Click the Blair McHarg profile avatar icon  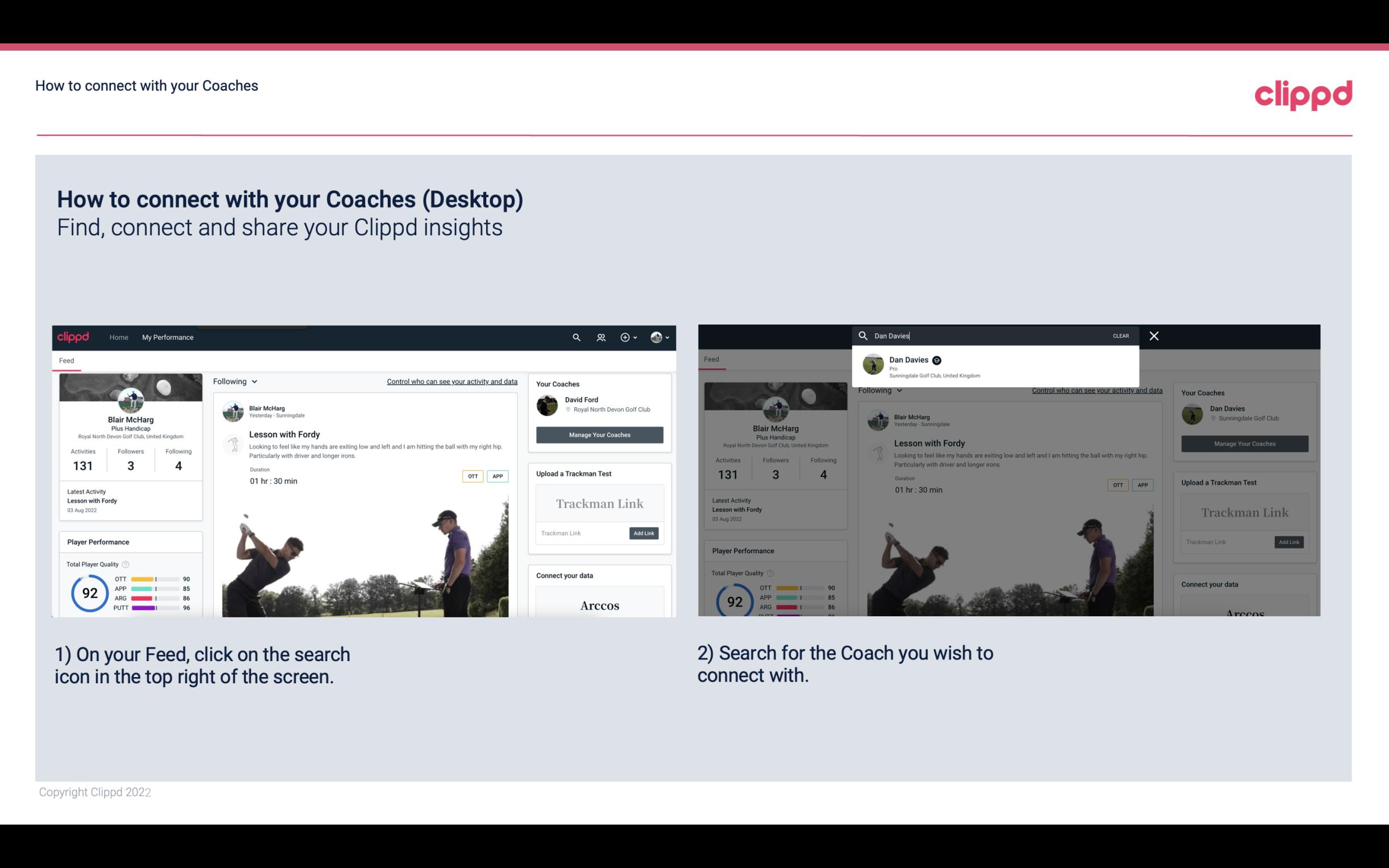click(131, 400)
